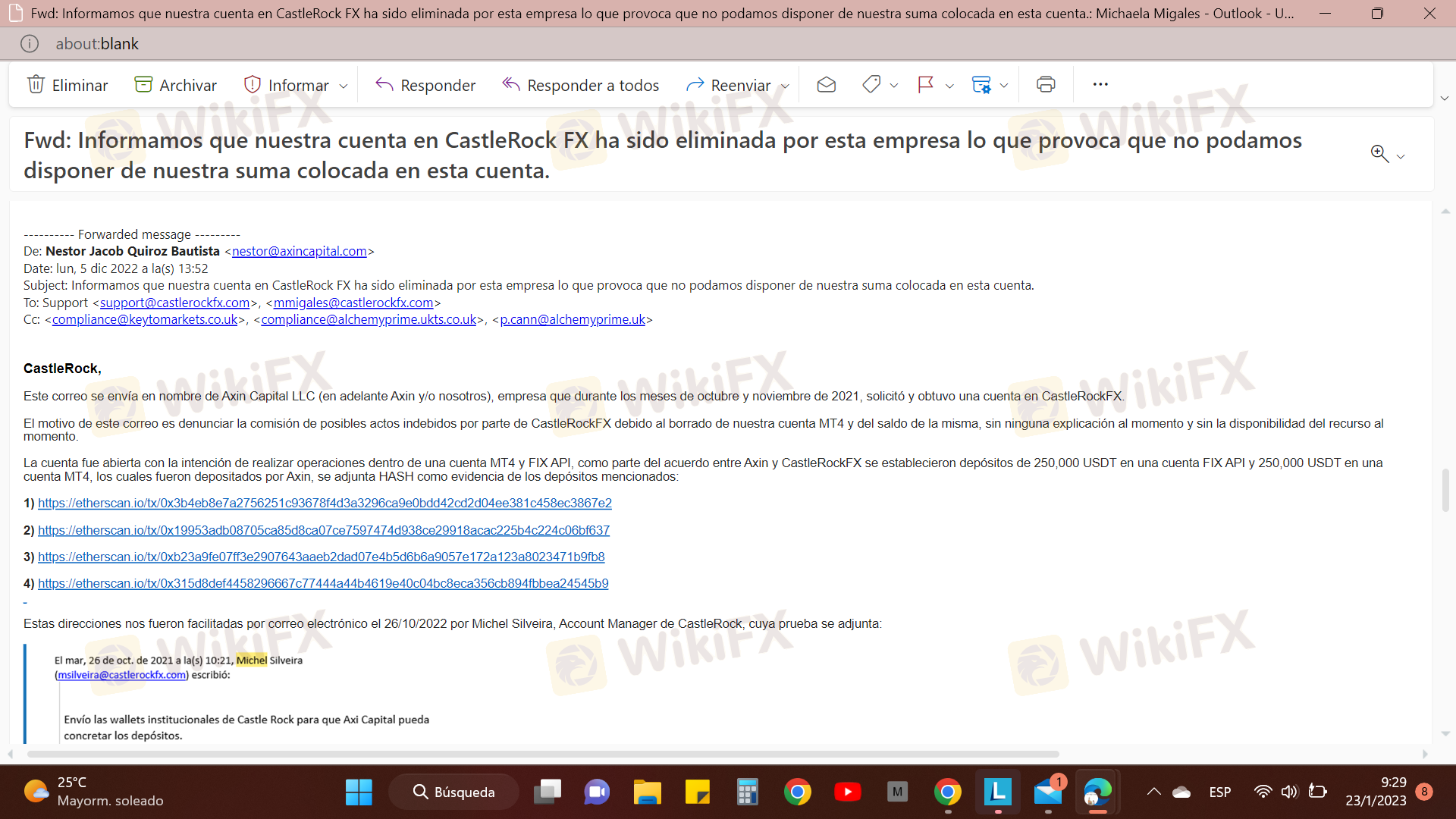Reply using the Responder button
Image resolution: width=1456 pixels, height=819 pixels.
pos(425,85)
